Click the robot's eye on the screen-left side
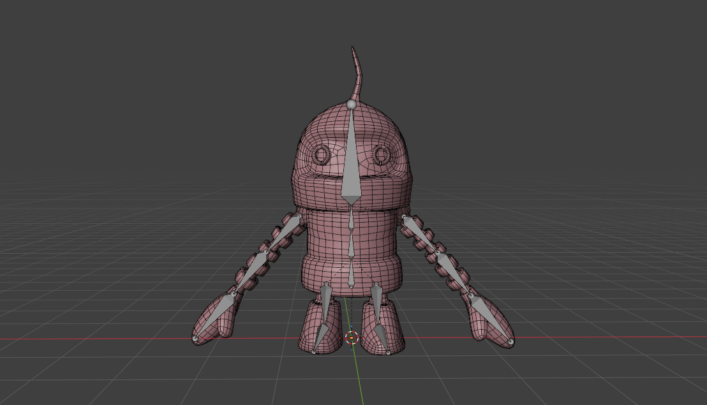Image resolution: width=707 pixels, height=405 pixels. tap(322, 155)
